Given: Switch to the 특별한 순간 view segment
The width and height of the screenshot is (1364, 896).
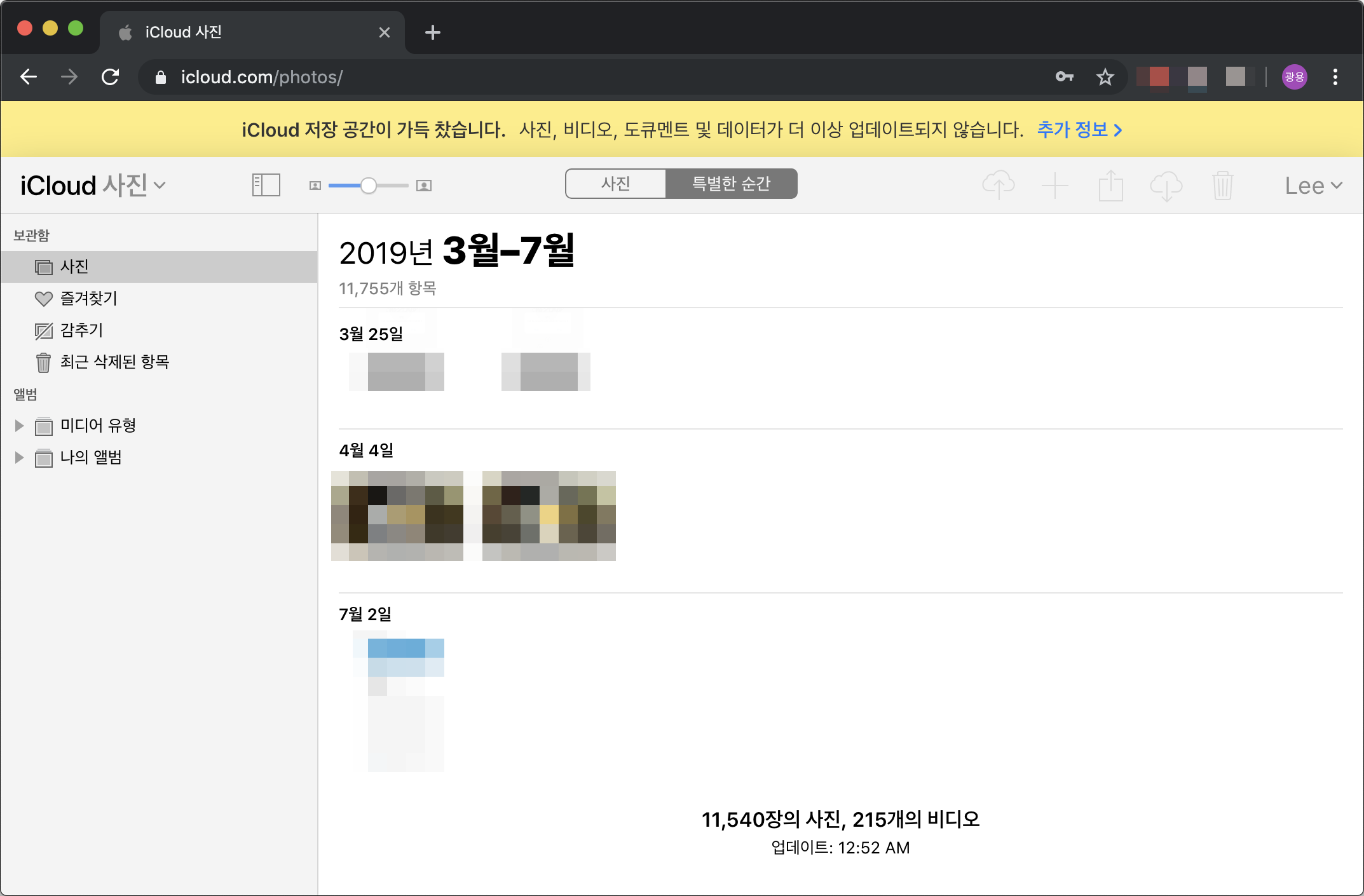Looking at the screenshot, I should (x=731, y=184).
